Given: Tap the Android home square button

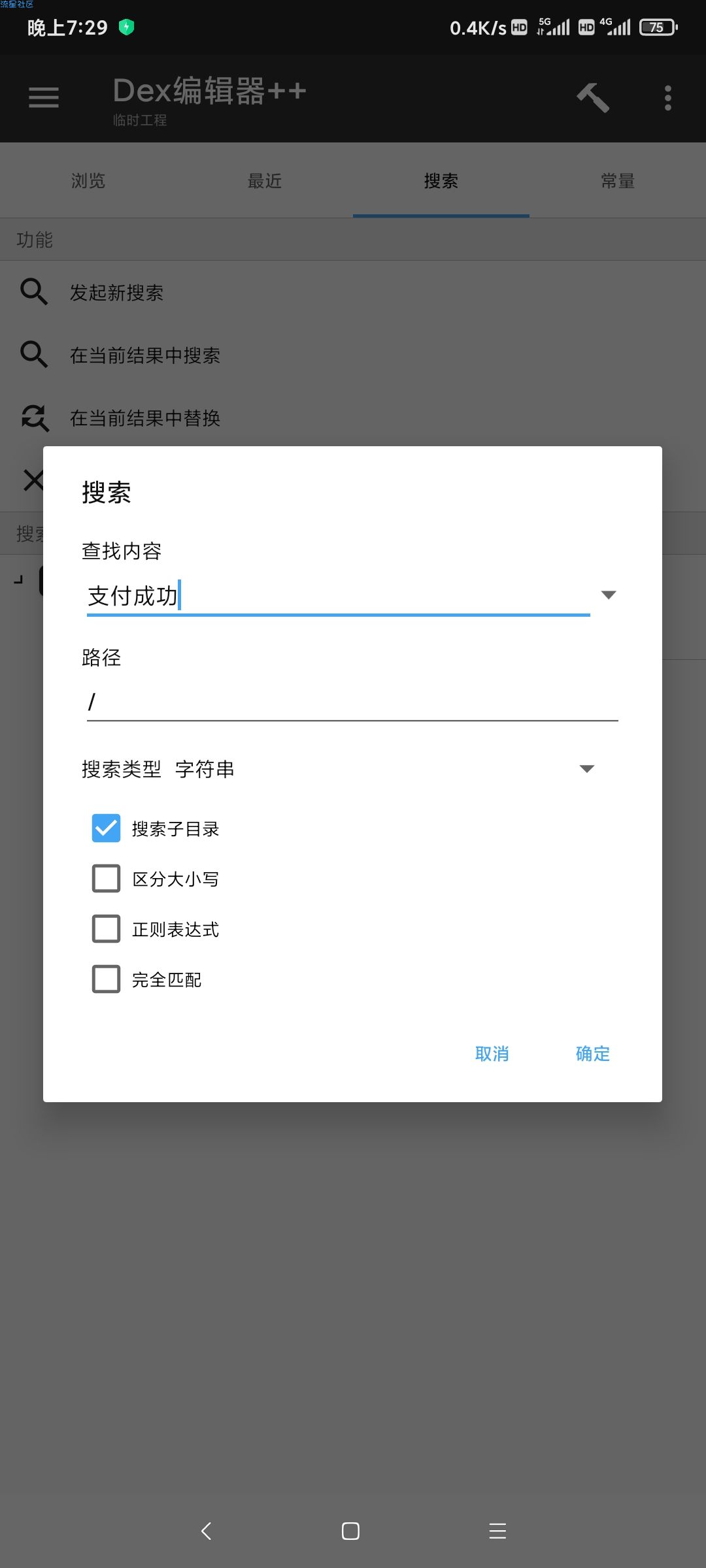Looking at the screenshot, I should click(x=351, y=1531).
